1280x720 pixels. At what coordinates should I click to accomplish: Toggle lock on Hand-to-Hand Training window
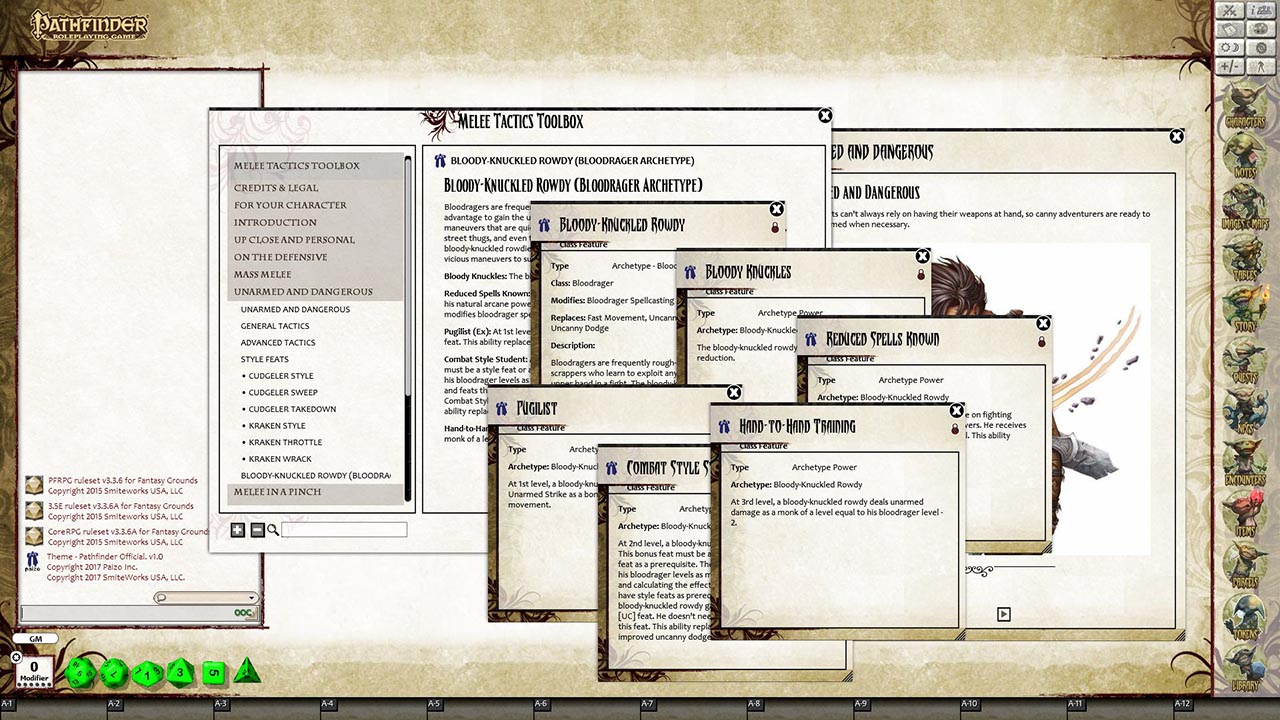(955, 429)
